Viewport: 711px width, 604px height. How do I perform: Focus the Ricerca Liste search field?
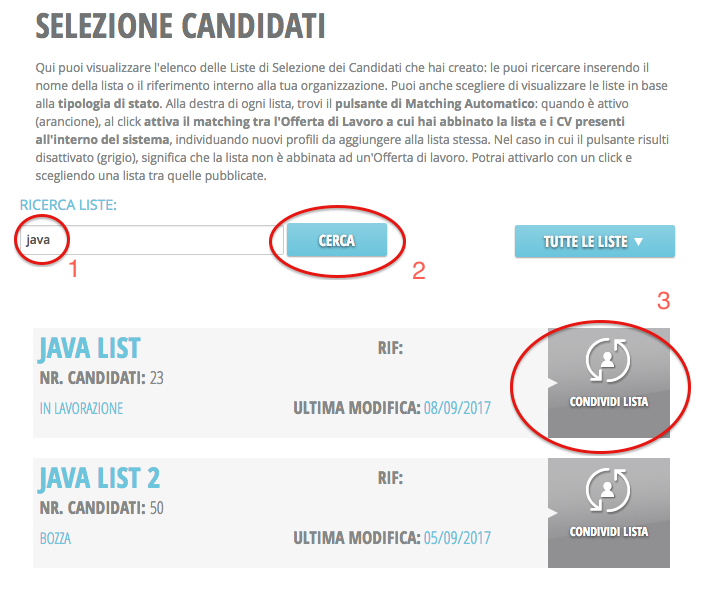tap(150, 240)
